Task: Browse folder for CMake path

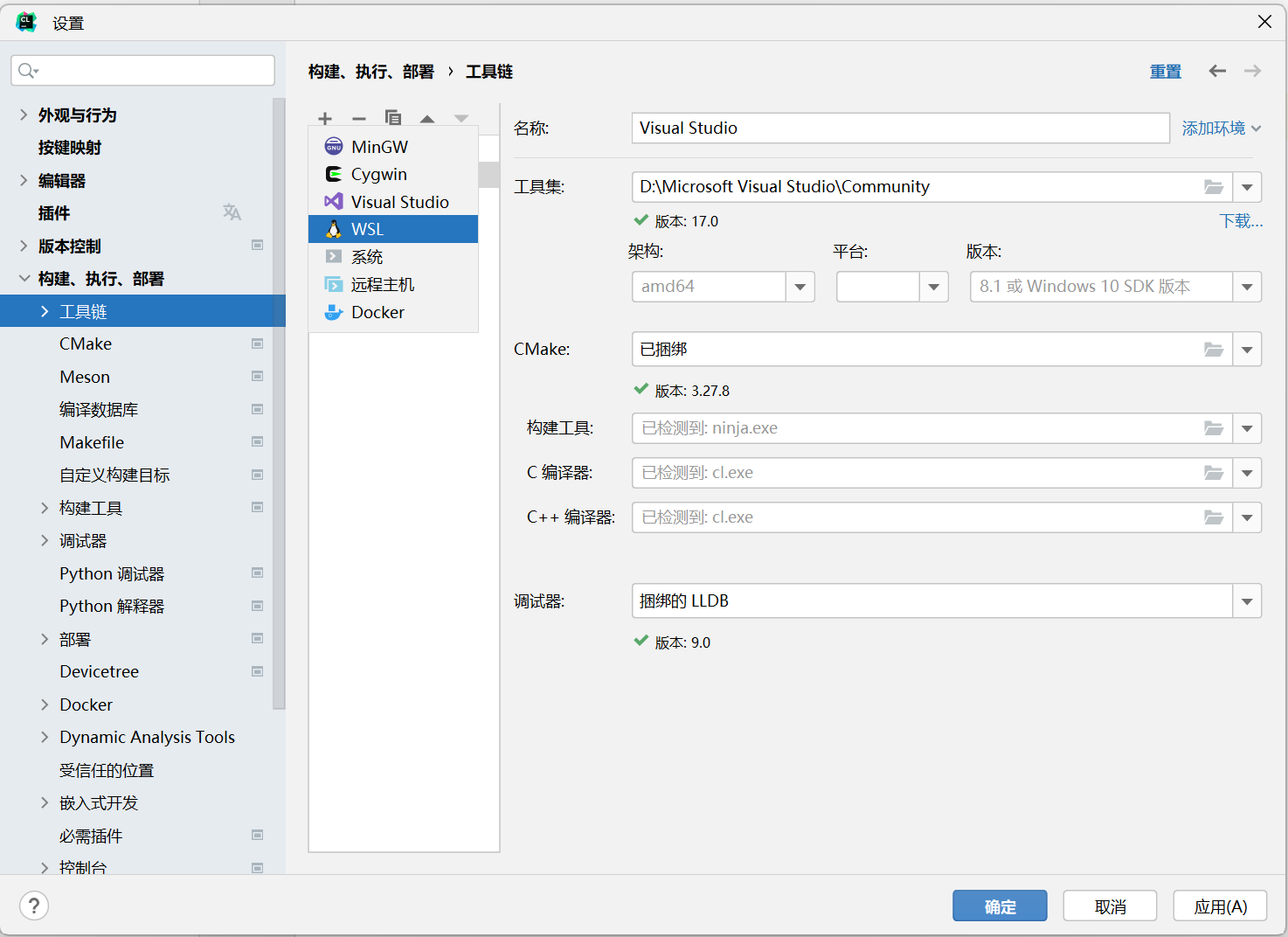Action: point(1214,350)
